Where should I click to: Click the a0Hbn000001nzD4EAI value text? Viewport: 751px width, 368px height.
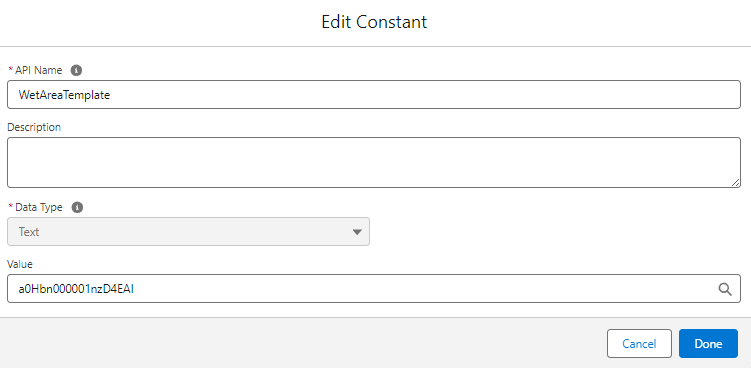(x=76, y=289)
